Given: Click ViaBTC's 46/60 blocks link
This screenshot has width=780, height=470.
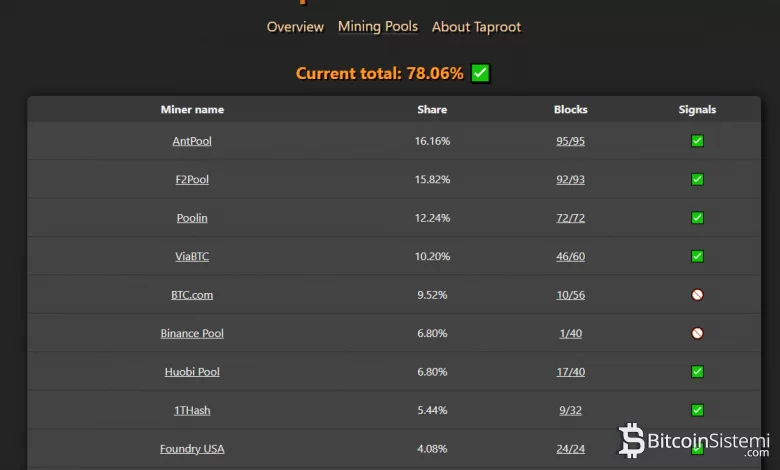Looking at the screenshot, I should pyautogui.click(x=570, y=257).
